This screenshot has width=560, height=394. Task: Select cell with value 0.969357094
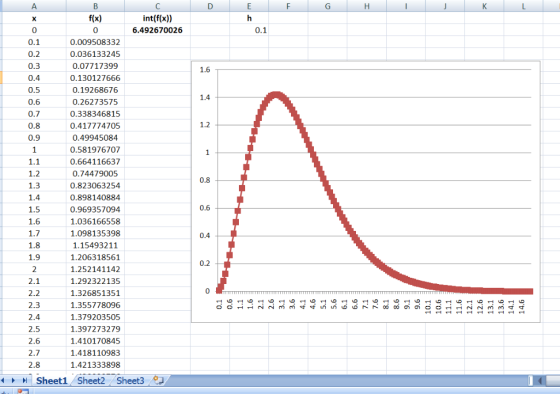click(95, 209)
